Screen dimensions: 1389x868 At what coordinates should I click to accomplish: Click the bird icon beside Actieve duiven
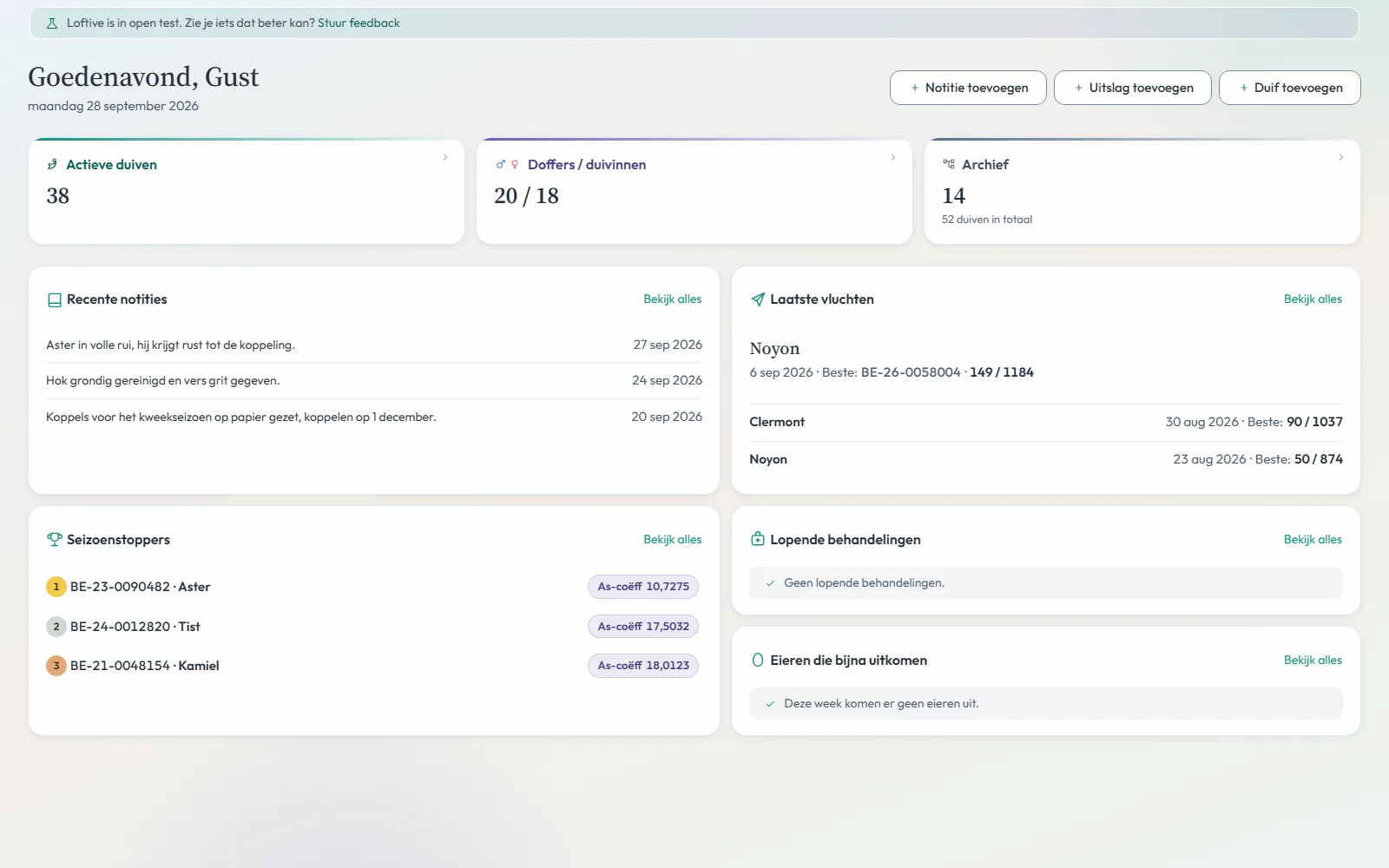click(52, 164)
